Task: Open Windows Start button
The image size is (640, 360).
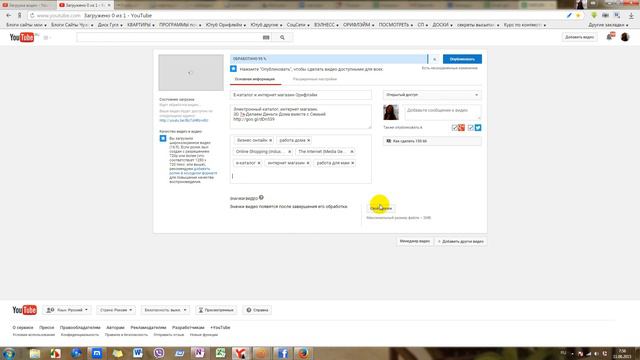Action: pyautogui.click(x=9, y=353)
